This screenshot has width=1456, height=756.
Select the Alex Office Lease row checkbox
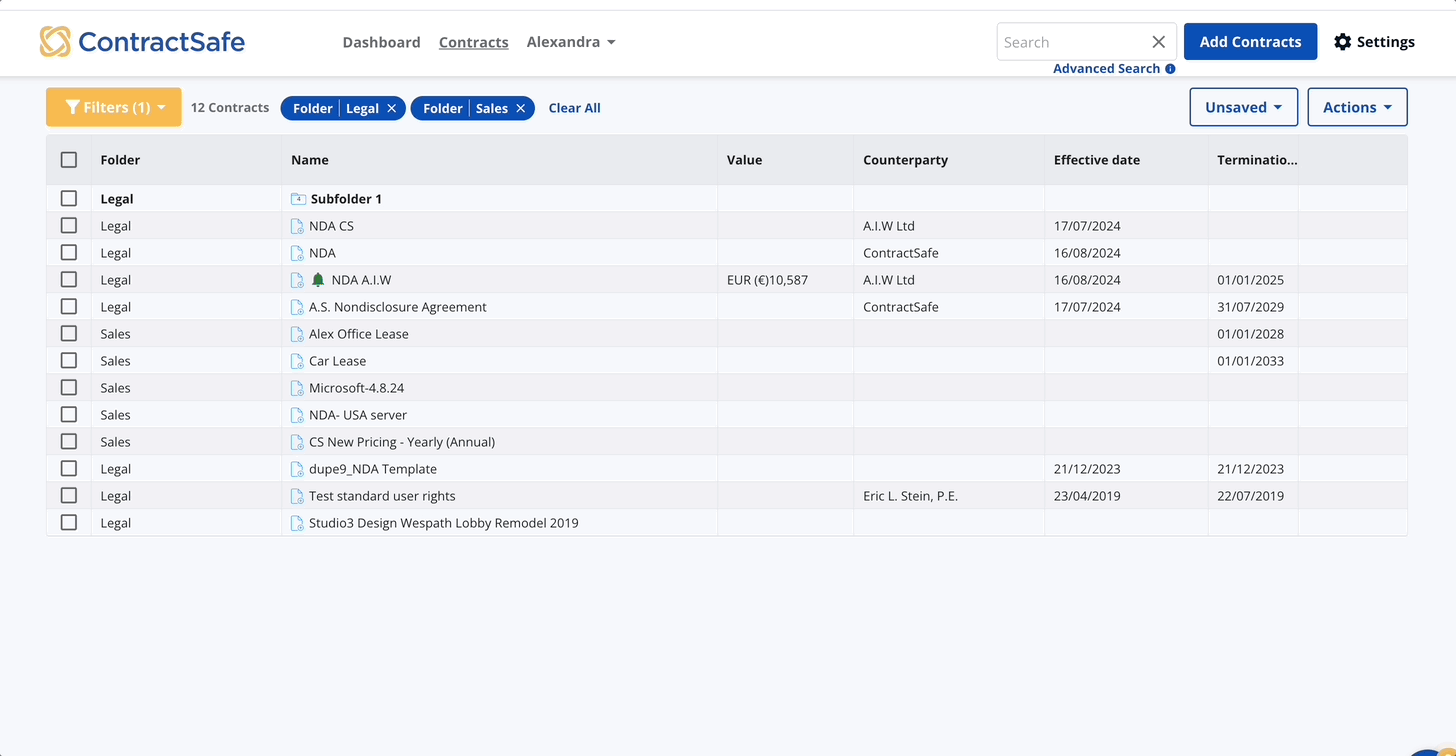[x=69, y=334]
